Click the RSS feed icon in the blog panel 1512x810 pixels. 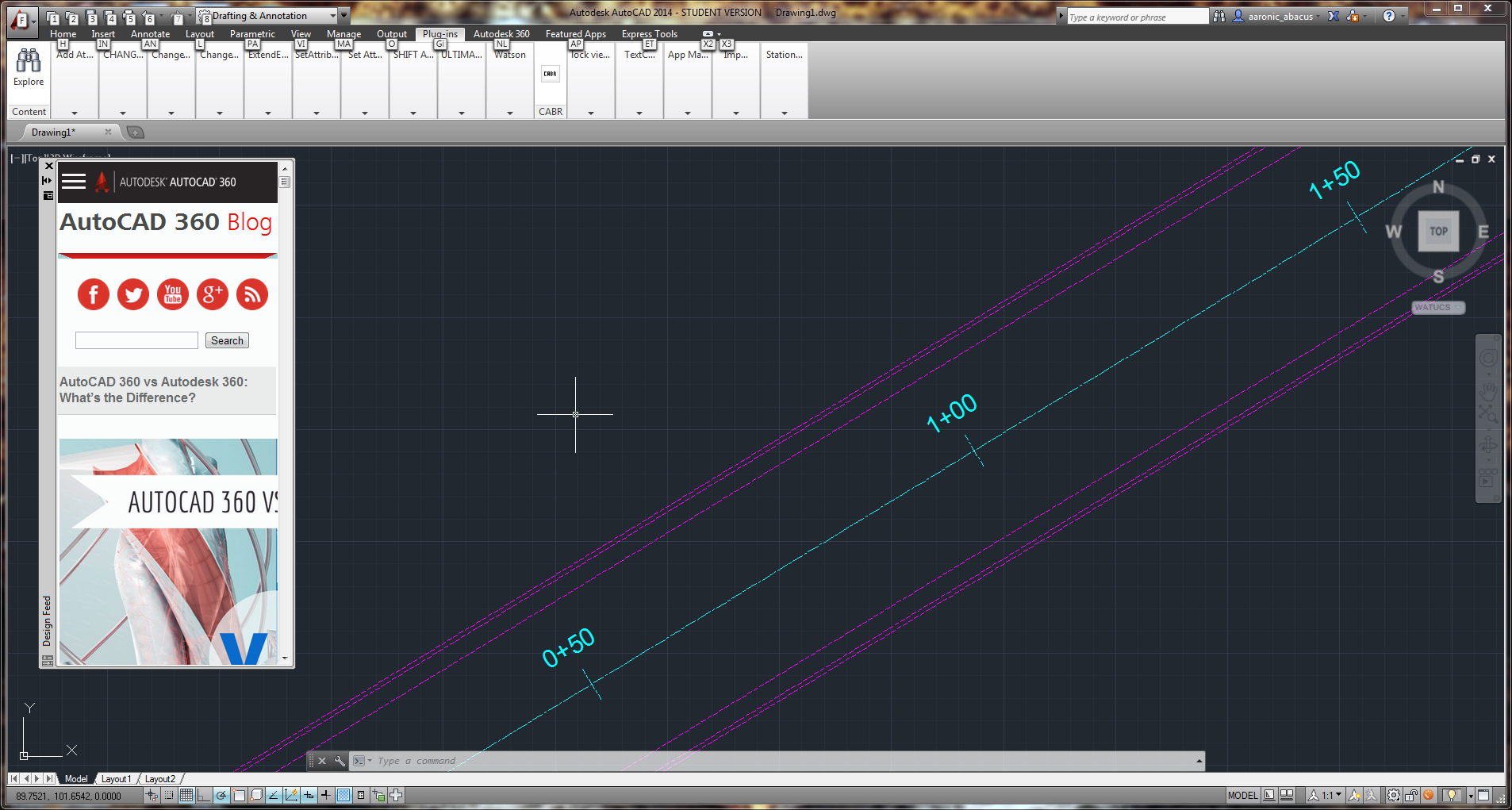pos(252,294)
